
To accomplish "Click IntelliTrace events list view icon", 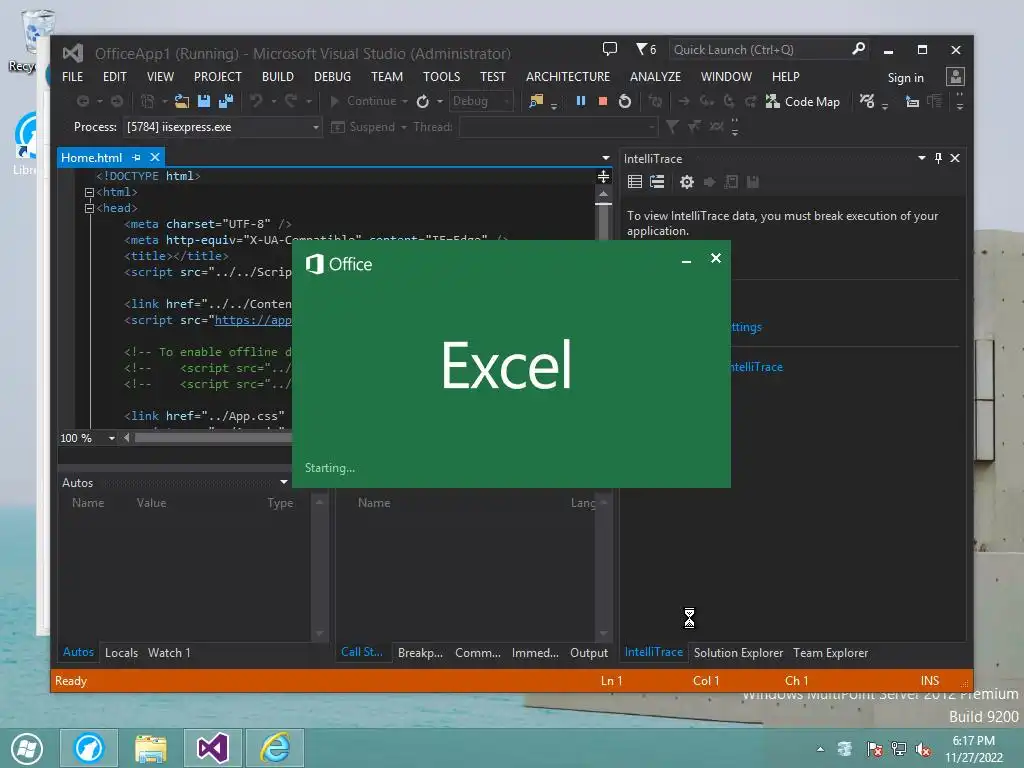I will pos(634,182).
